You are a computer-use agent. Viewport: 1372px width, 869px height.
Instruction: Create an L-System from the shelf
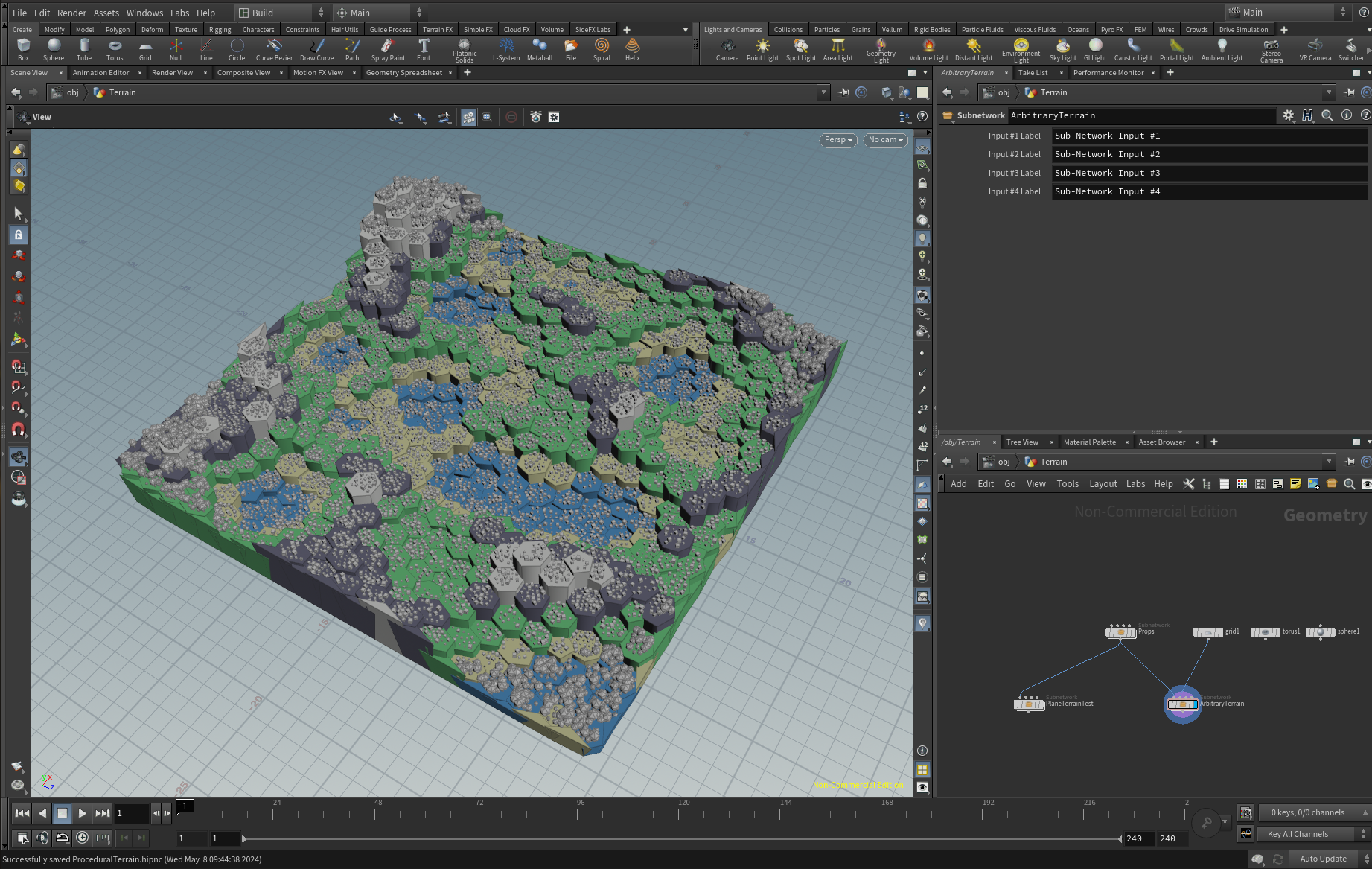(506, 49)
